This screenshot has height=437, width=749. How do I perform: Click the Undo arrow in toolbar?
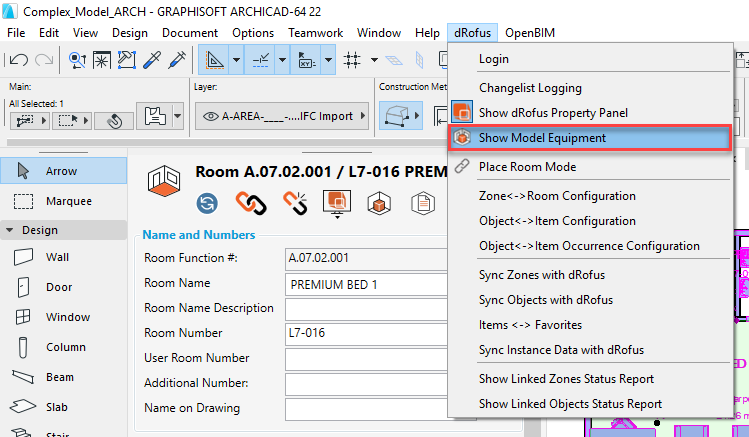click(17, 60)
